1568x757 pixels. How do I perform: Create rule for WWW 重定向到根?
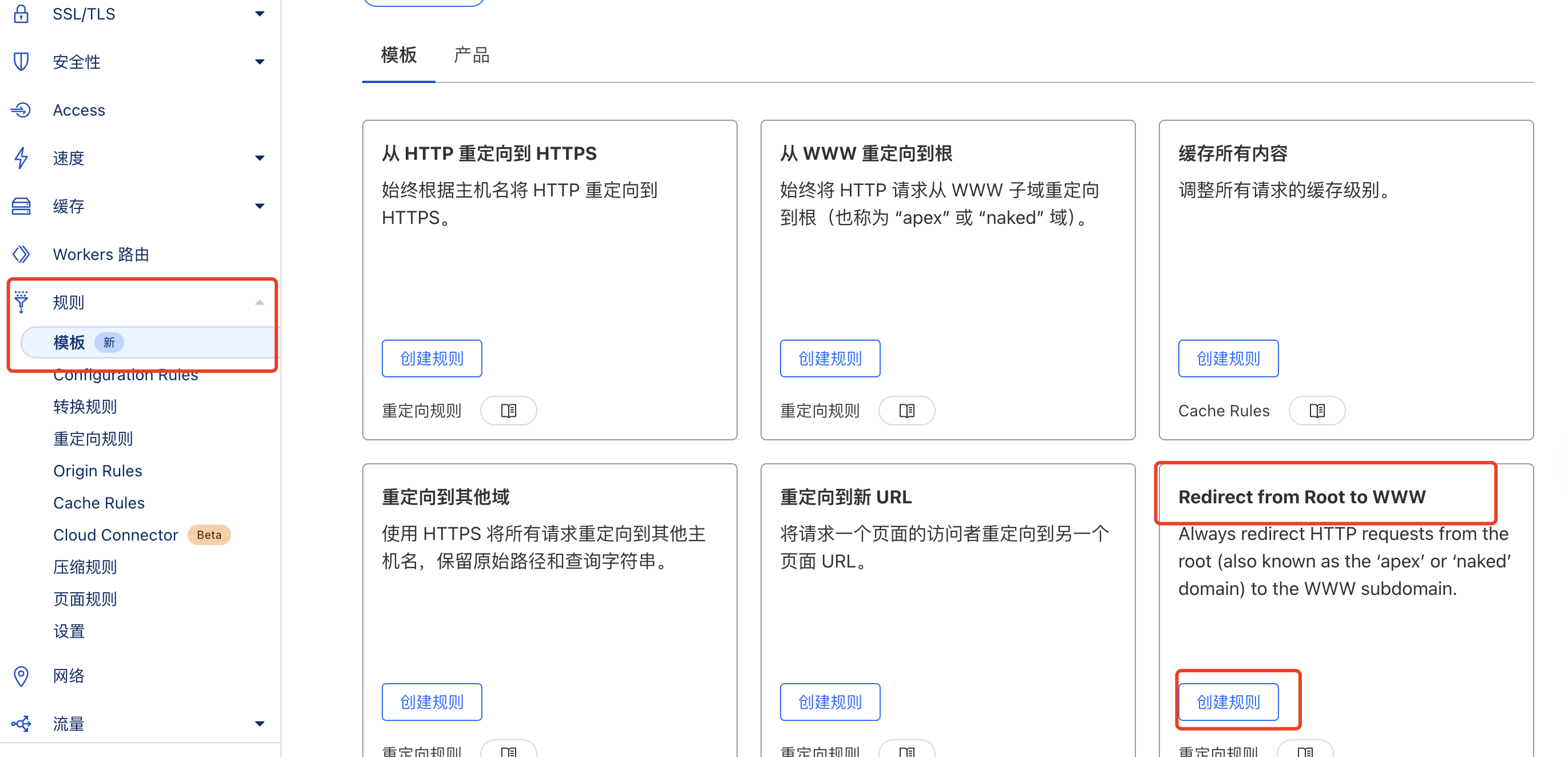(830, 358)
